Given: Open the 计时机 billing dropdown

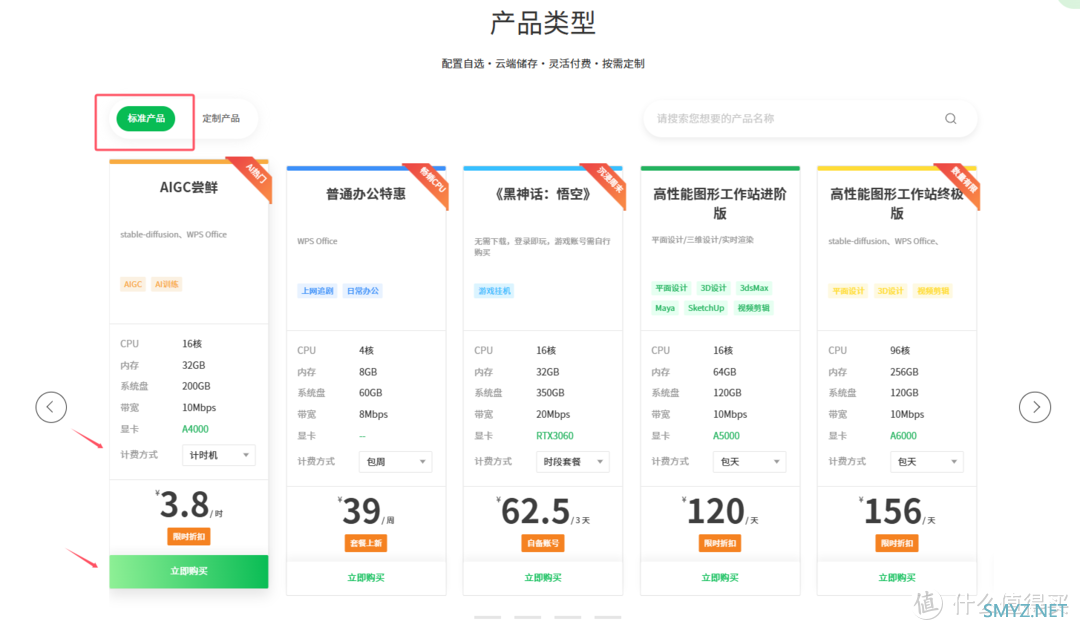Looking at the screenshot, I should point(219,455).
